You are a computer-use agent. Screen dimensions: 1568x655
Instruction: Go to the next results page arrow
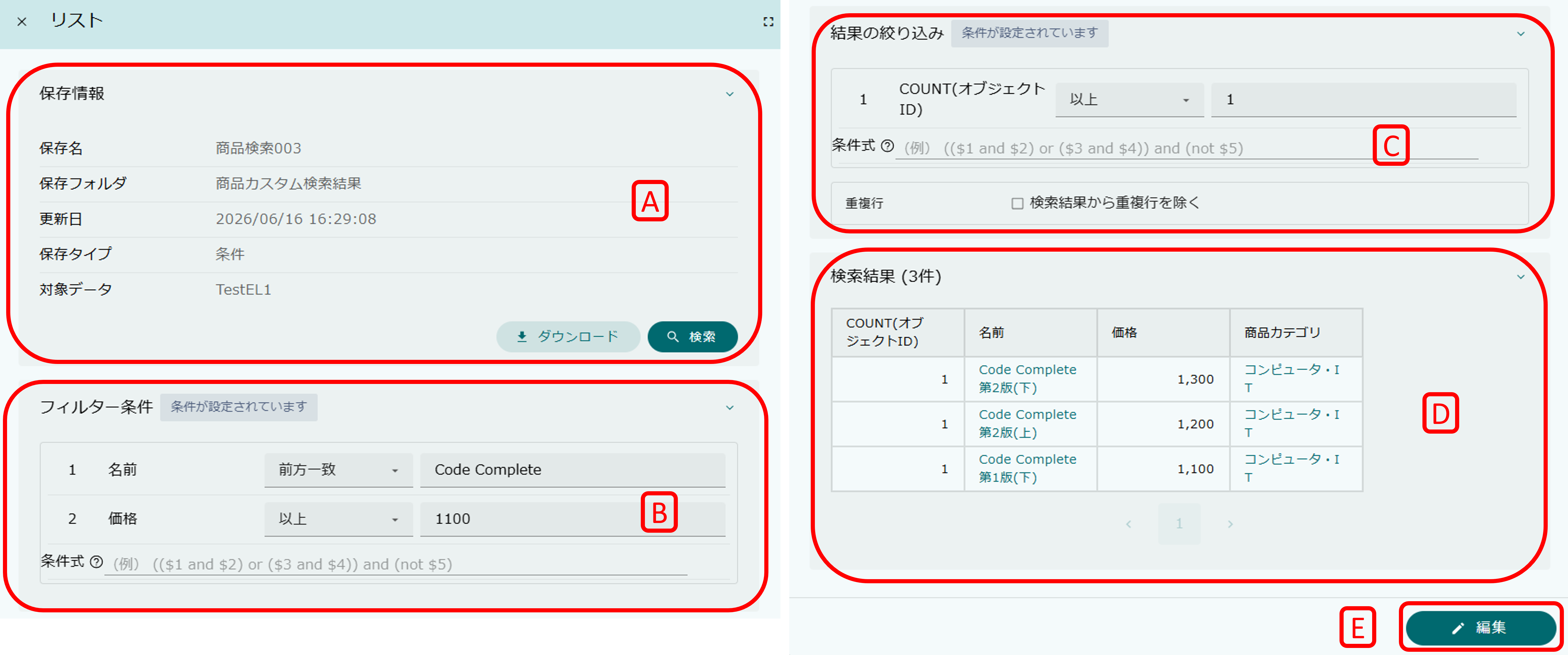pos(1230,524)
